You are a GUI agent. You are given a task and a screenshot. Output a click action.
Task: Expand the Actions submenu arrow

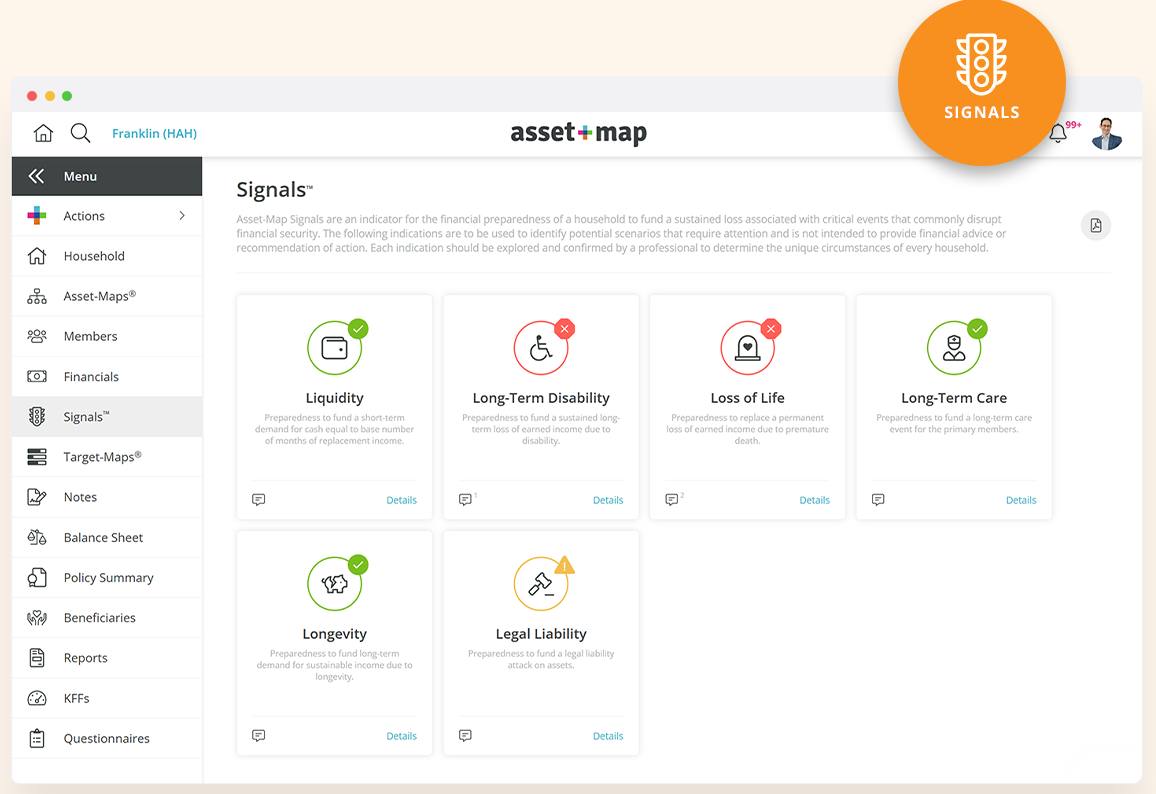coord(182,216)
